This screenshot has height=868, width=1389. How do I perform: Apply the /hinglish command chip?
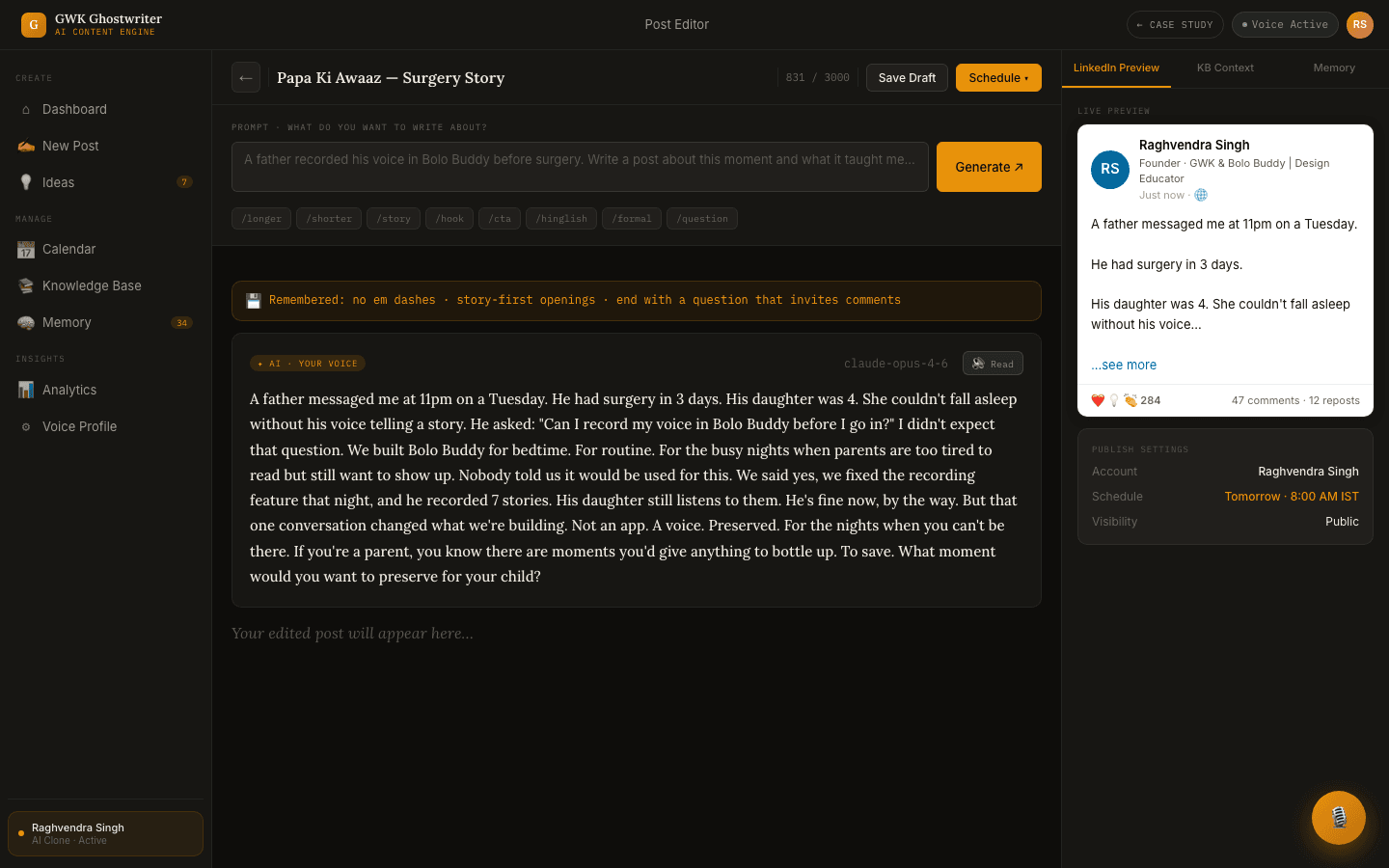(x=561, y=219)
